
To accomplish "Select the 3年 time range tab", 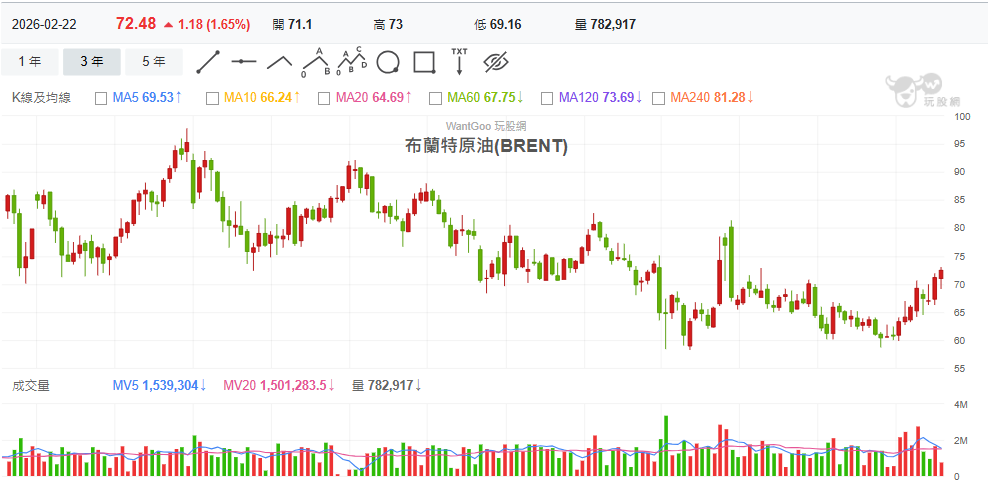I will click(x=92, y=62).
